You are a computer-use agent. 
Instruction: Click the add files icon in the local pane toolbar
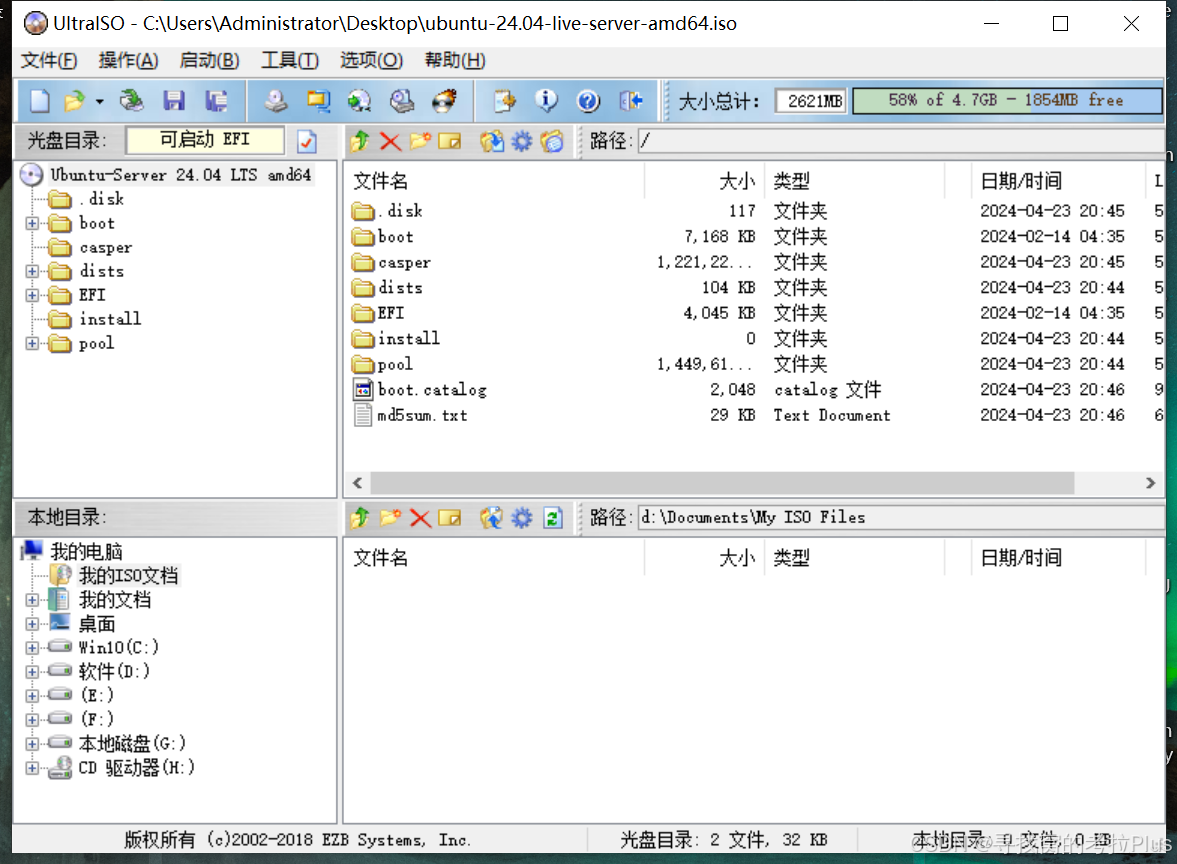tap(492, 518)
